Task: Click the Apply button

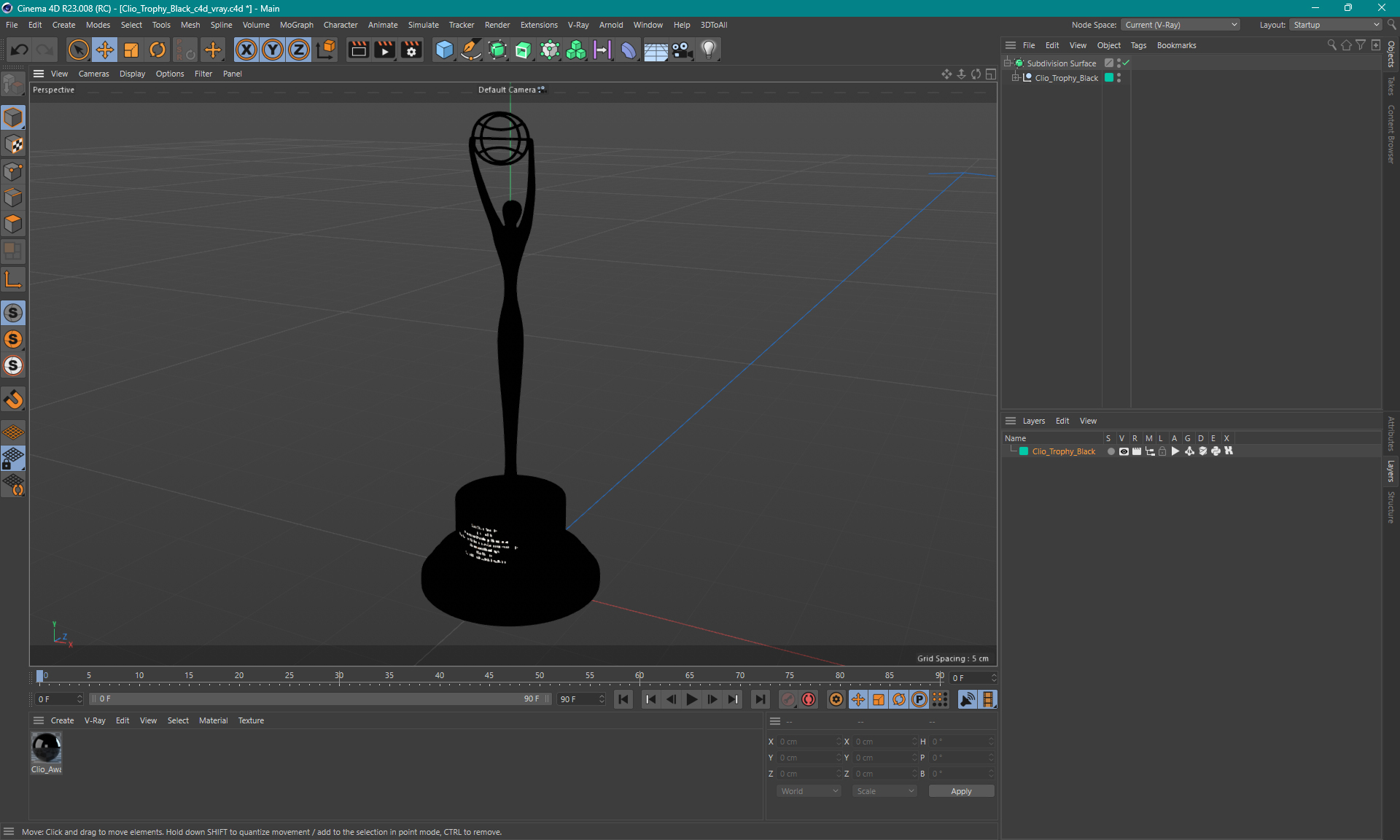Action: pos(961,791)
